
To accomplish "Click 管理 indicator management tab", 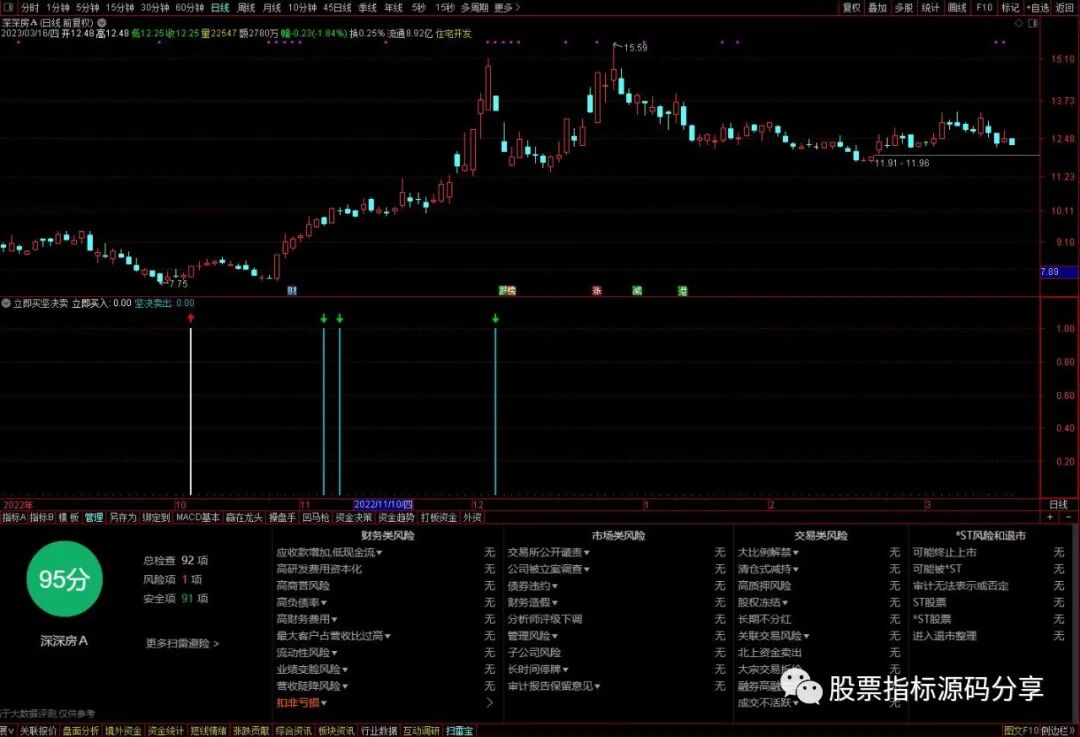I will tap(94, 517).
